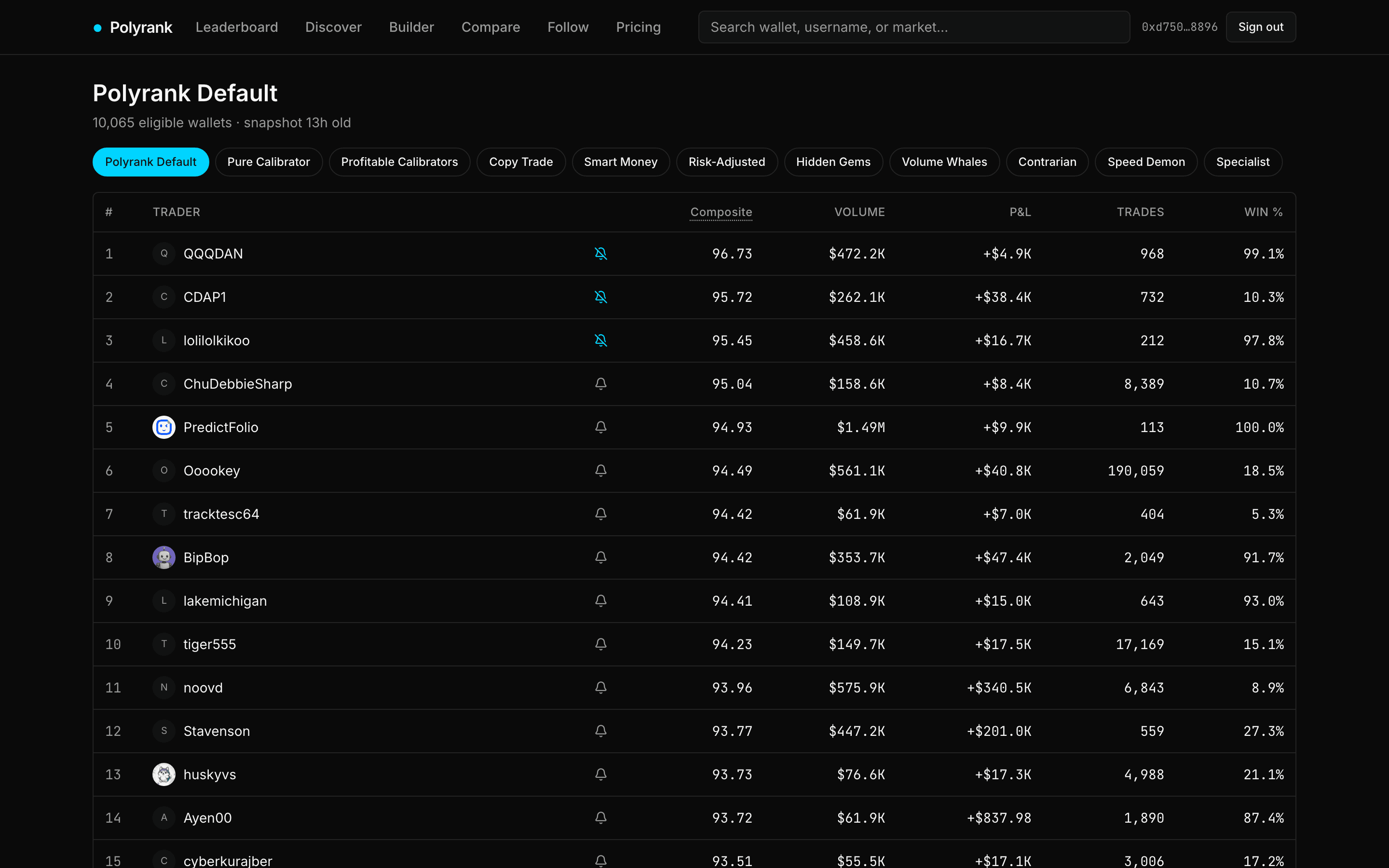Viewport: 1389px width, 868px height.
Task: Click the O avatar next to Ooookey
Action: click(x=163, y=471)
